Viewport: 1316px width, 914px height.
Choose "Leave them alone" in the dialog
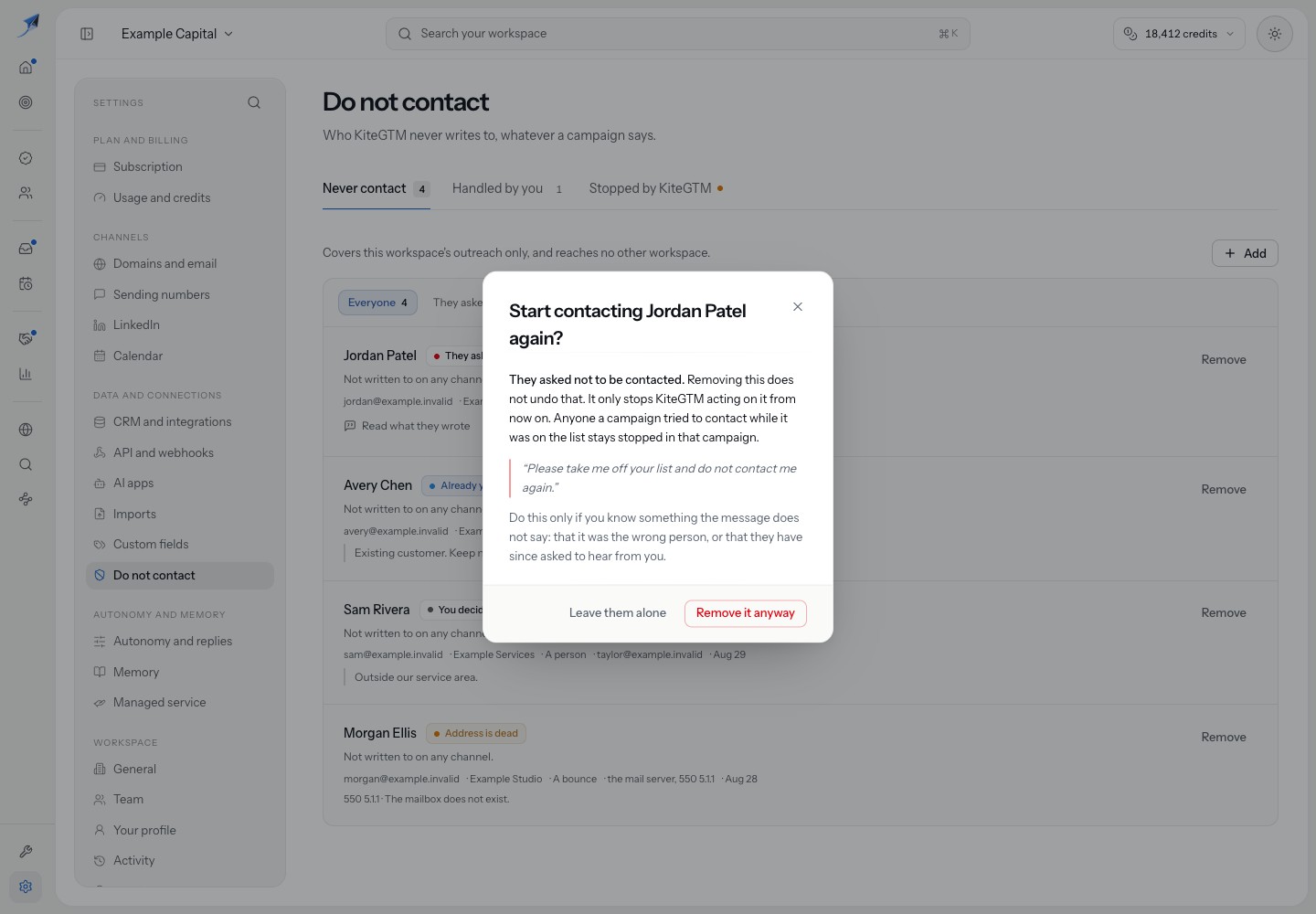[618, 613]
